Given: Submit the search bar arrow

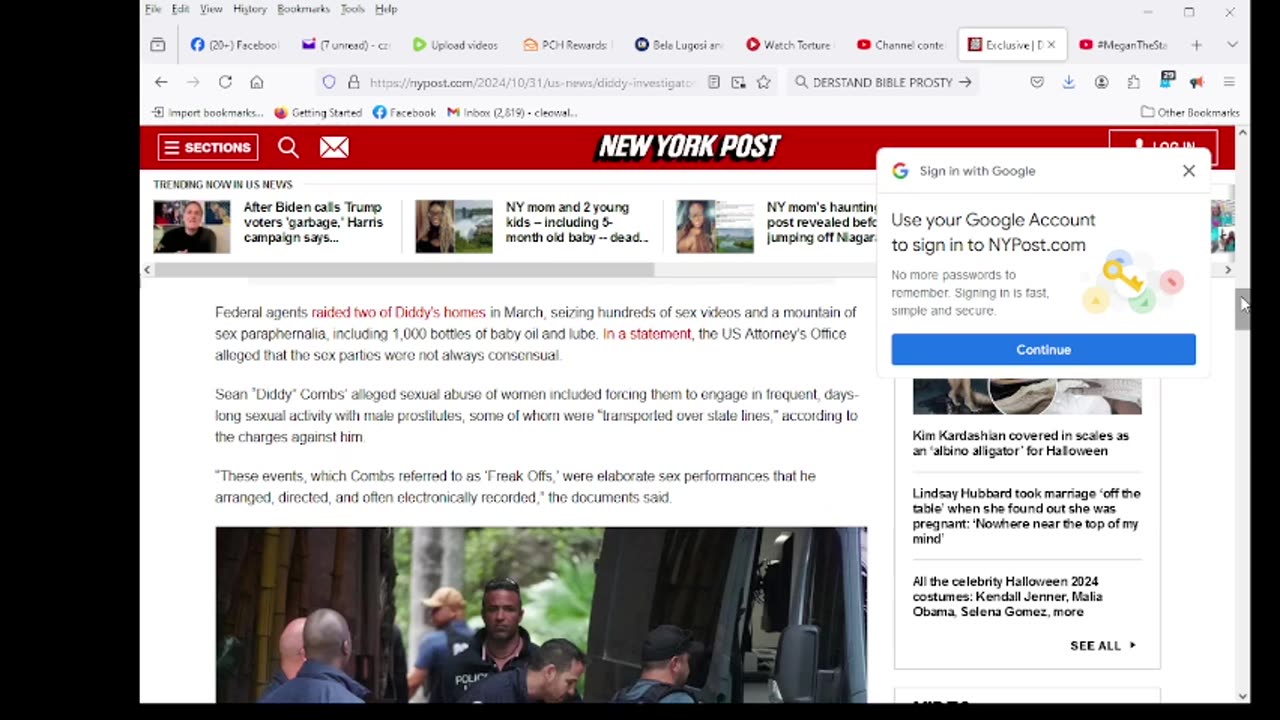Looking at the screenshot, I should click(965, 82).
